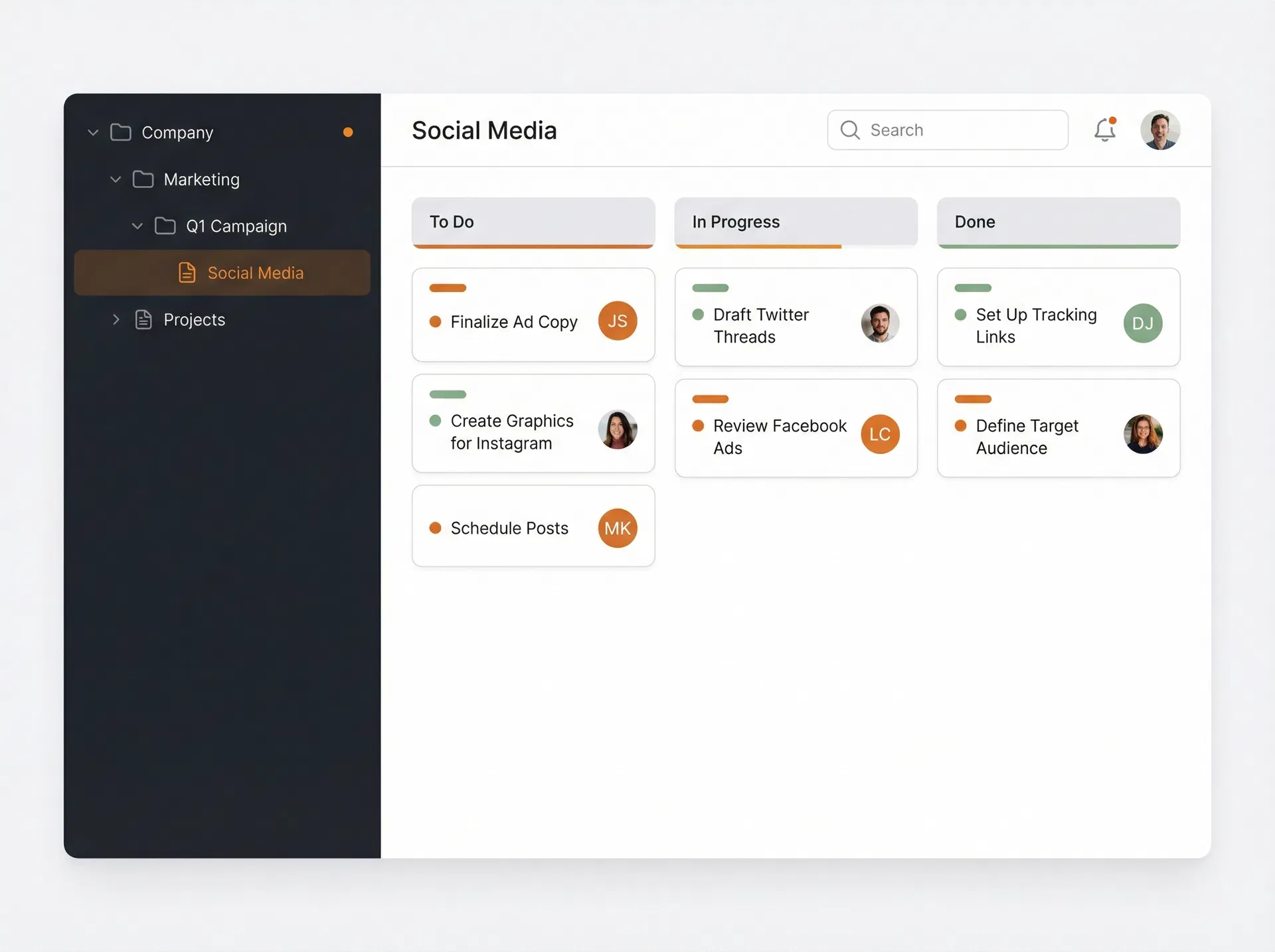Click the Company folder icon
The width and height of the screenshot is (1275, 952).
[x=120, y=132]
